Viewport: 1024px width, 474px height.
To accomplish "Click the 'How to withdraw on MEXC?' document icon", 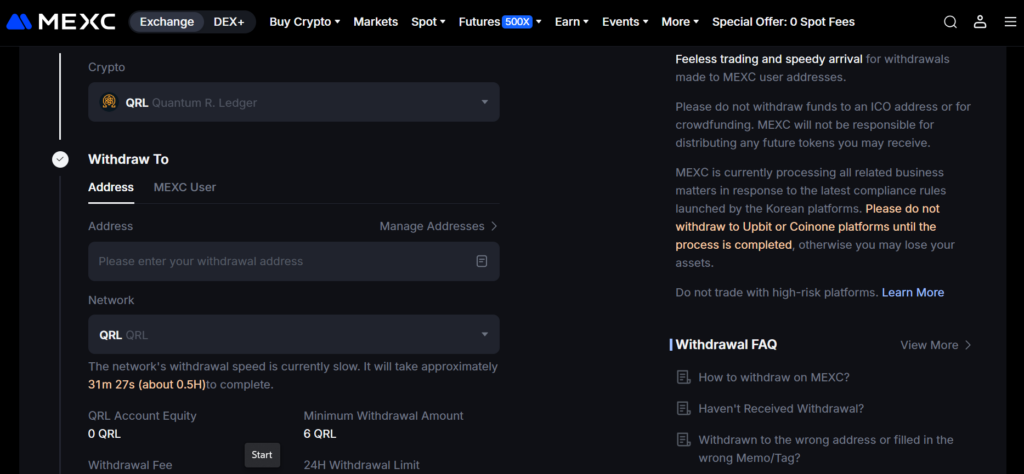I will point(683,377).
